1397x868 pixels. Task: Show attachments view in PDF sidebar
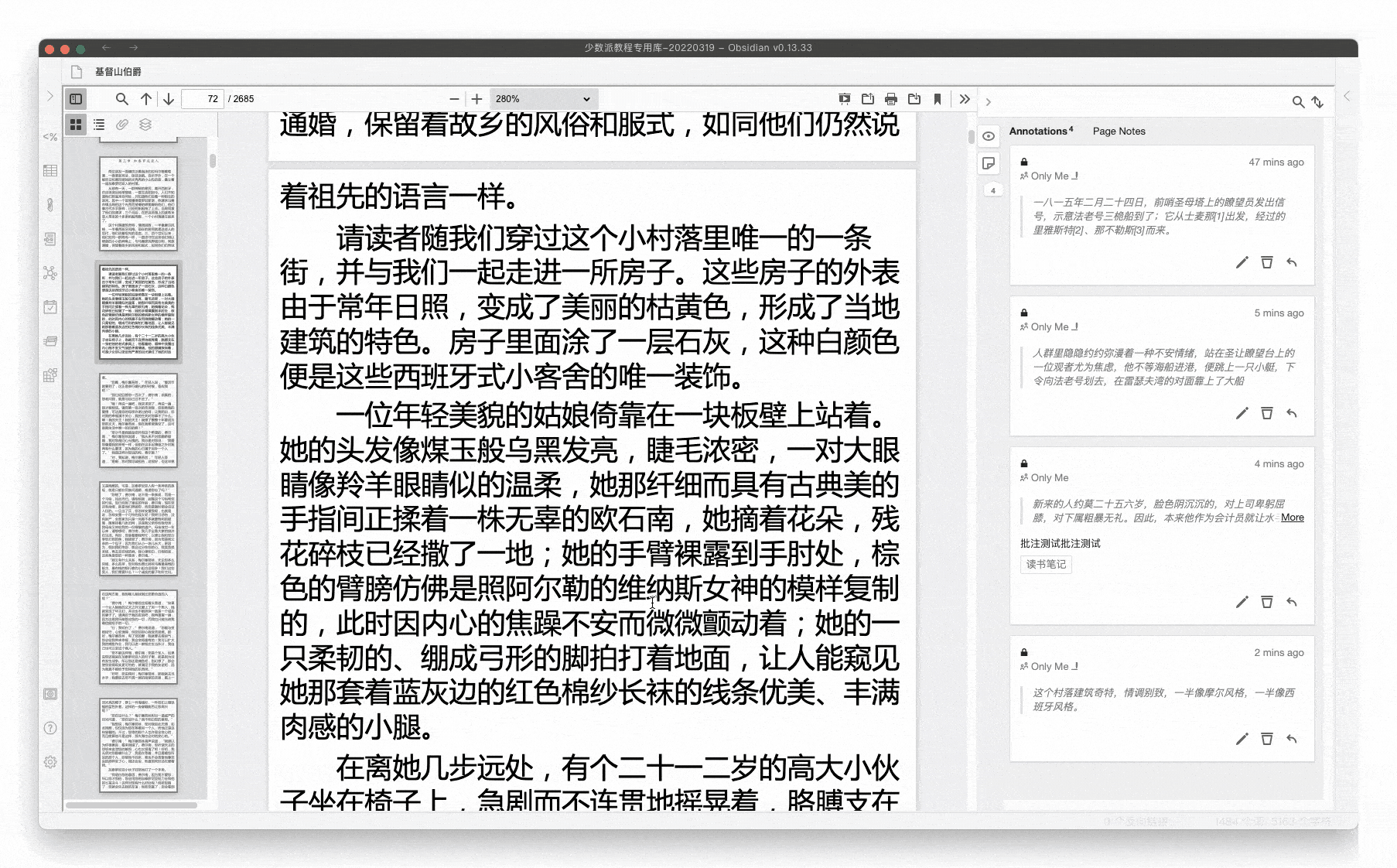(122, 125)
